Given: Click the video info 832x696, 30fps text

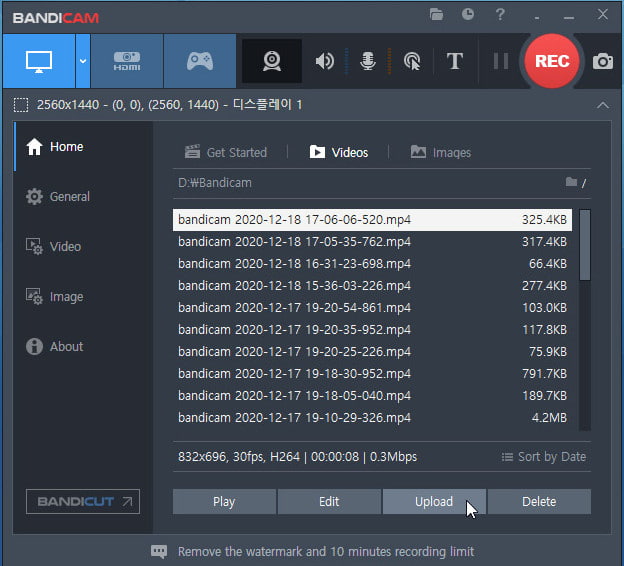Looking at the screenshot, I should point(298,457).
